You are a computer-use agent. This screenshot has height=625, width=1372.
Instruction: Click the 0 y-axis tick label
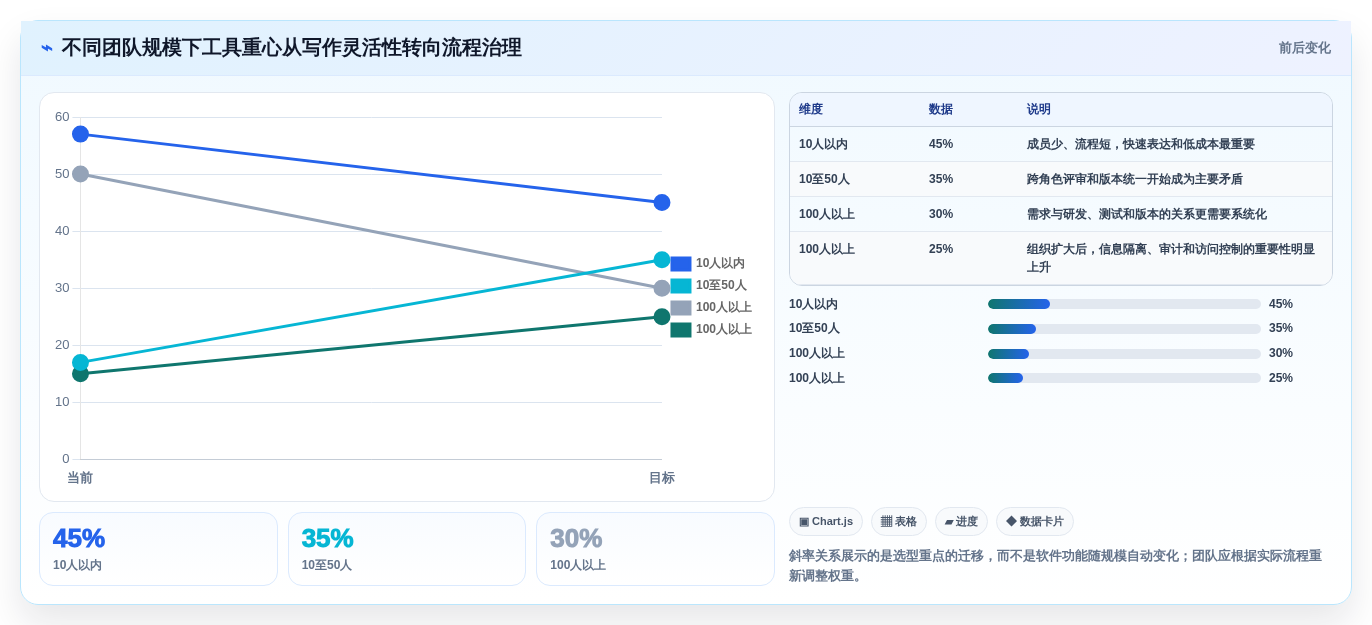pos(66,459)
